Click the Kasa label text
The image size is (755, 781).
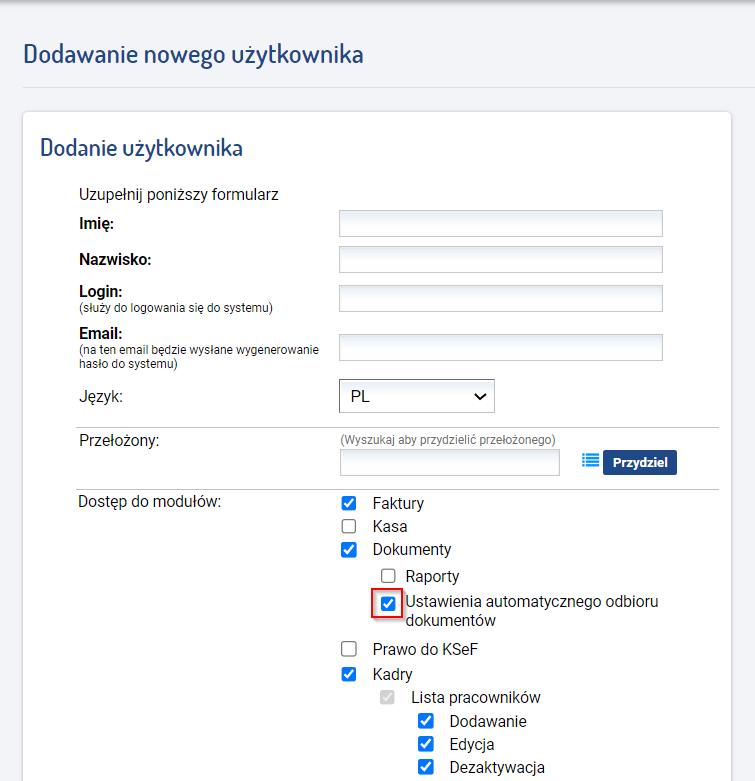390,526
